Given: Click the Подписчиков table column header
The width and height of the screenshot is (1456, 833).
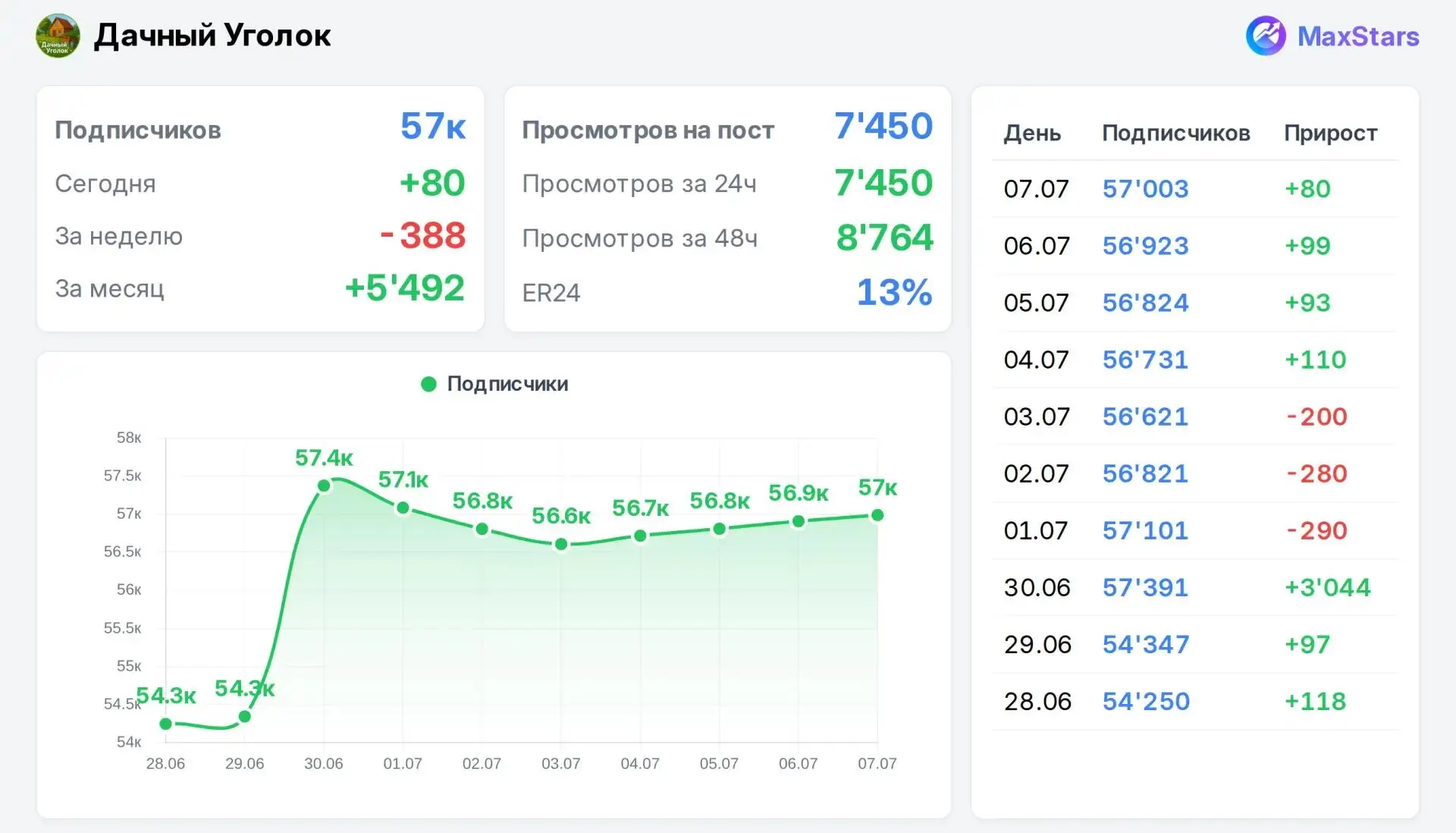Looking at the screenshot, I should (x=1175, y=134).
